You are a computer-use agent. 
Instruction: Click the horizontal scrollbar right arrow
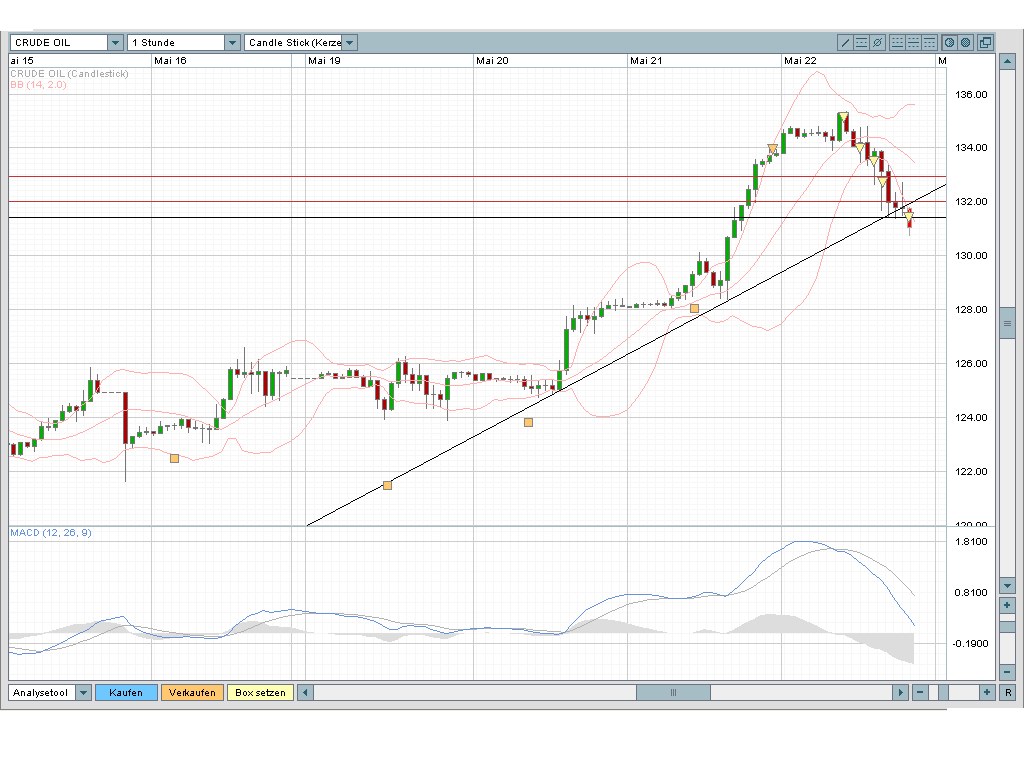pyautogui.click(x=901, y=693)
